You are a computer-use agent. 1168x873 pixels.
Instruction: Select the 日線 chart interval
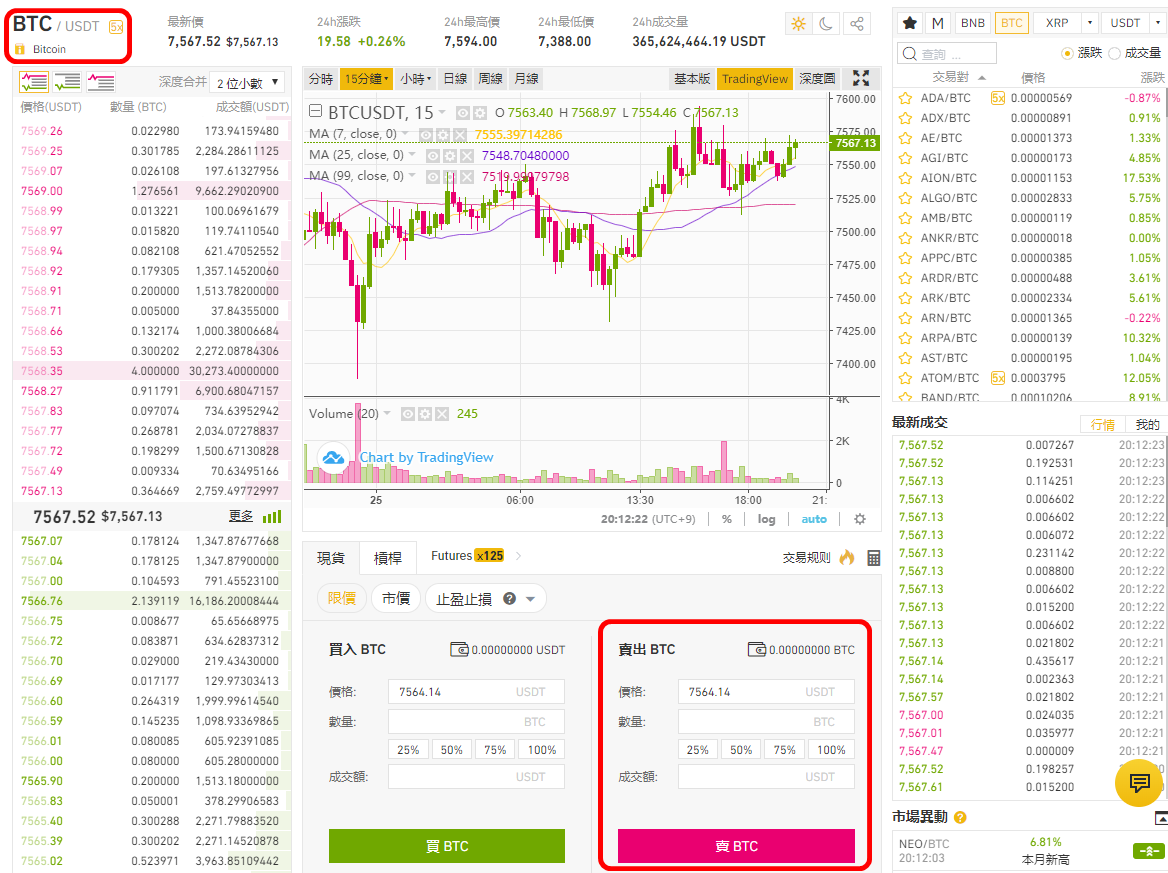(455, 79)
